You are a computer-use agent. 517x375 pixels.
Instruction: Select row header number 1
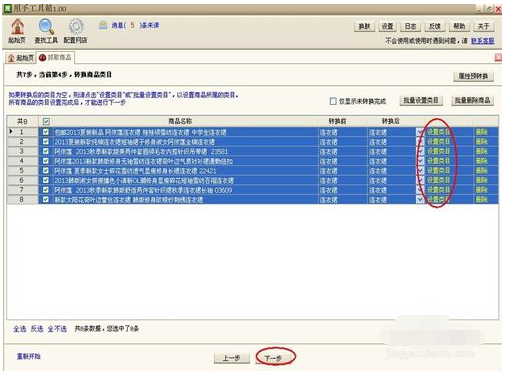(22, 132)
